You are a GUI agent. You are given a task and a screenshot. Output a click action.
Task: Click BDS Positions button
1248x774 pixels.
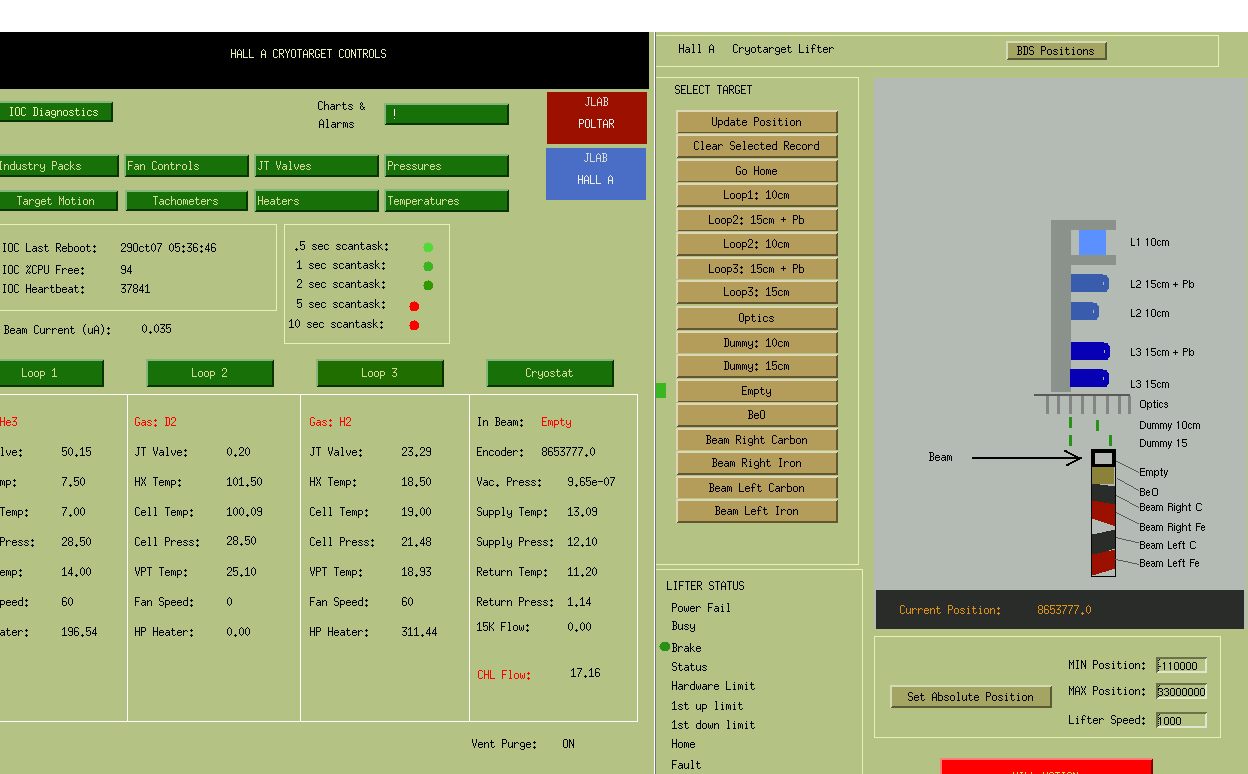tap(1056, 51)
